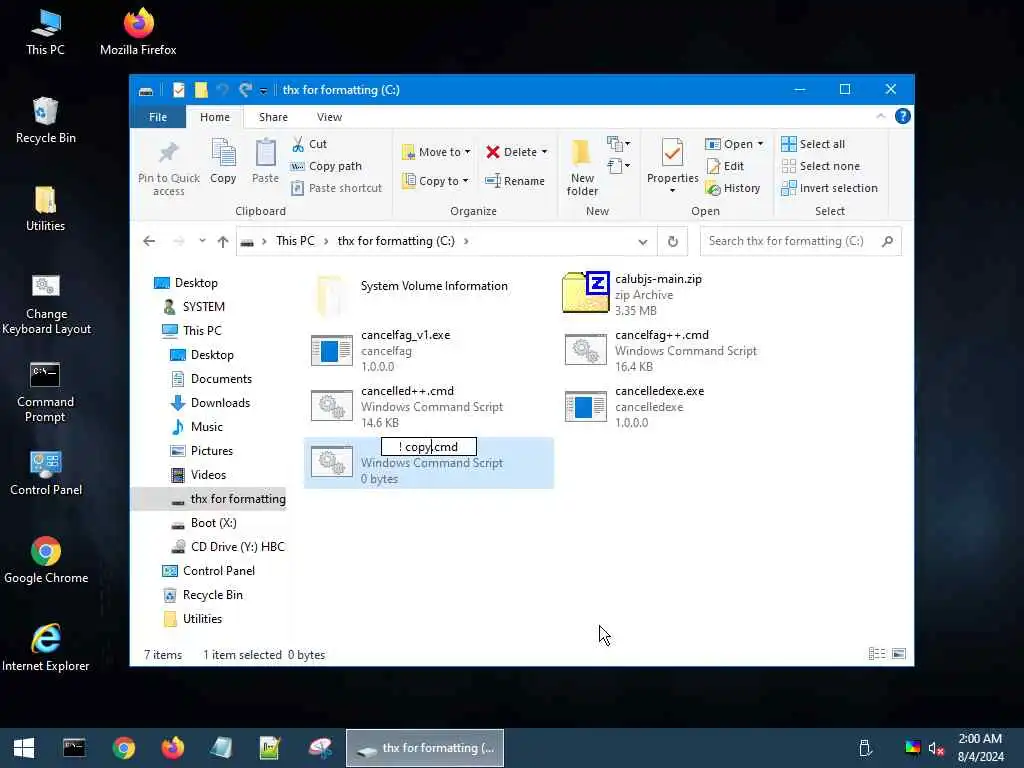1024x768 pixels.
Task: Click Invert selection in ribbon
Action: point(829,188)
